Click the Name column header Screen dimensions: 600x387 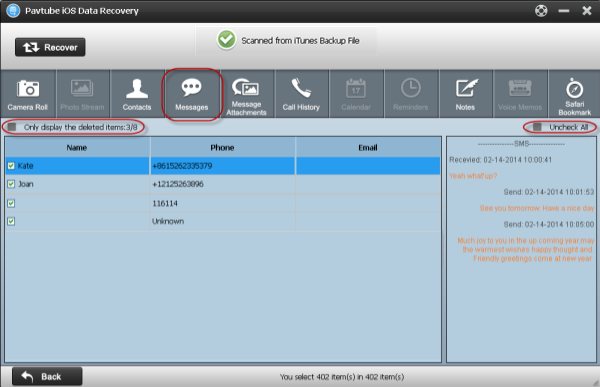pos(77,147)
